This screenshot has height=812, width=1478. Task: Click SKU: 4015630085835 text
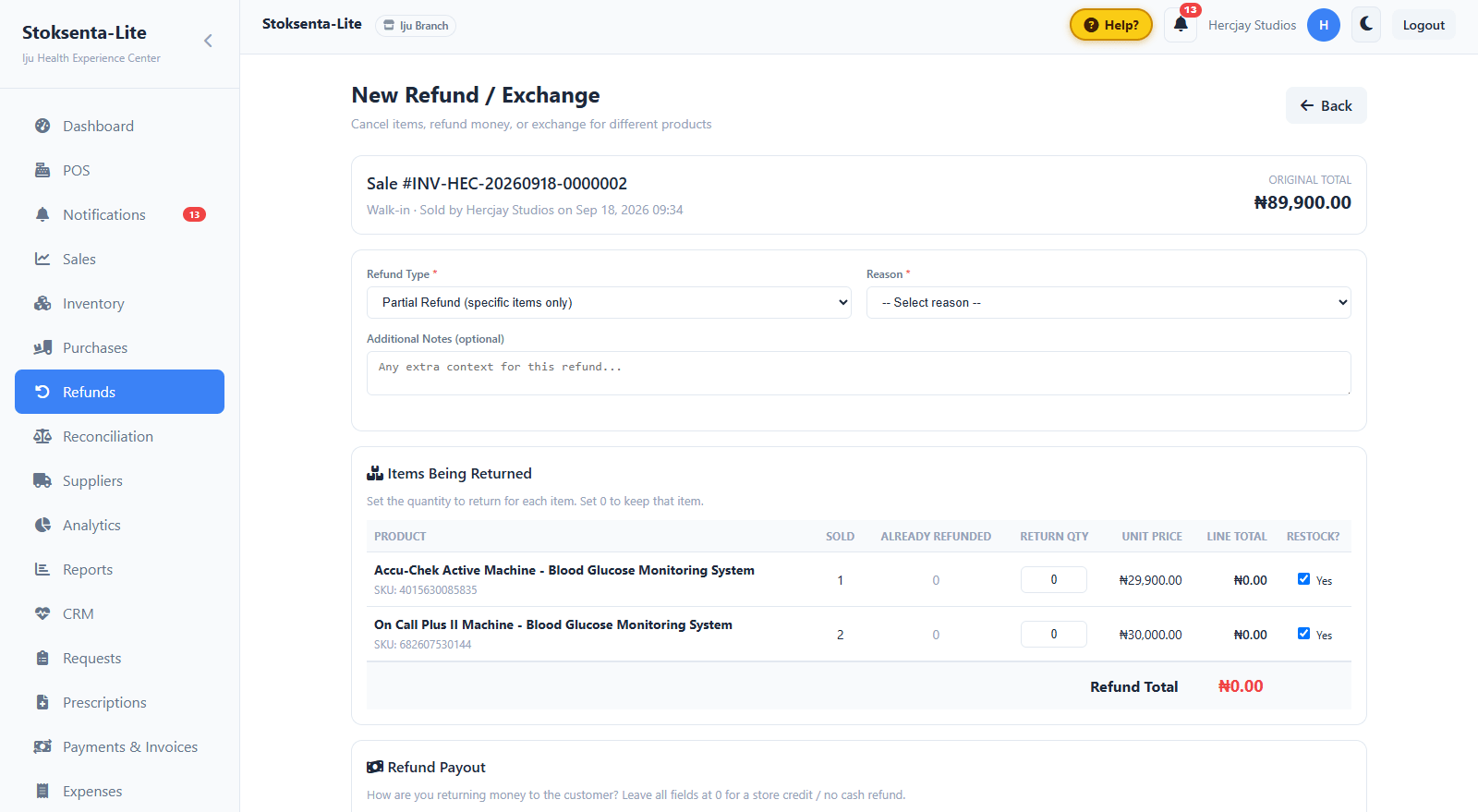[x=426, y=589]
